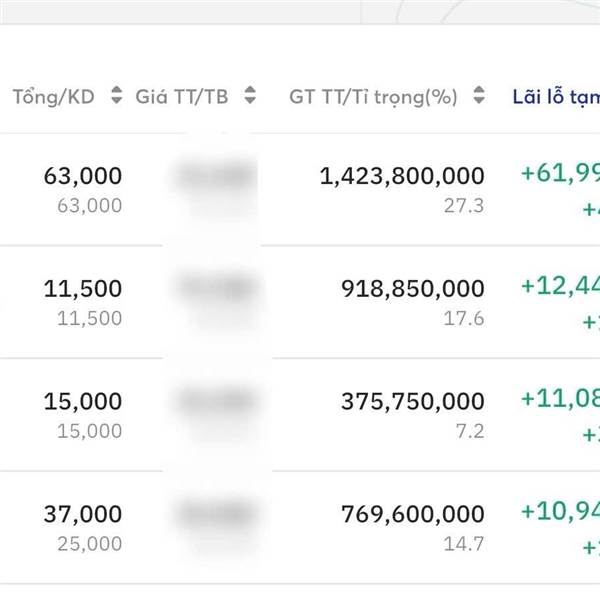Click the 14.7 weight percentage
600x600 pixels.
(x=465, y=544)
